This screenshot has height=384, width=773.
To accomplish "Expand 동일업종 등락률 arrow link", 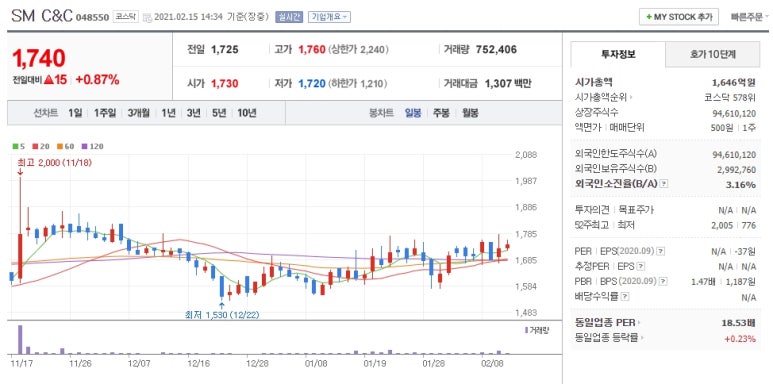I will (x=610, y=338).
